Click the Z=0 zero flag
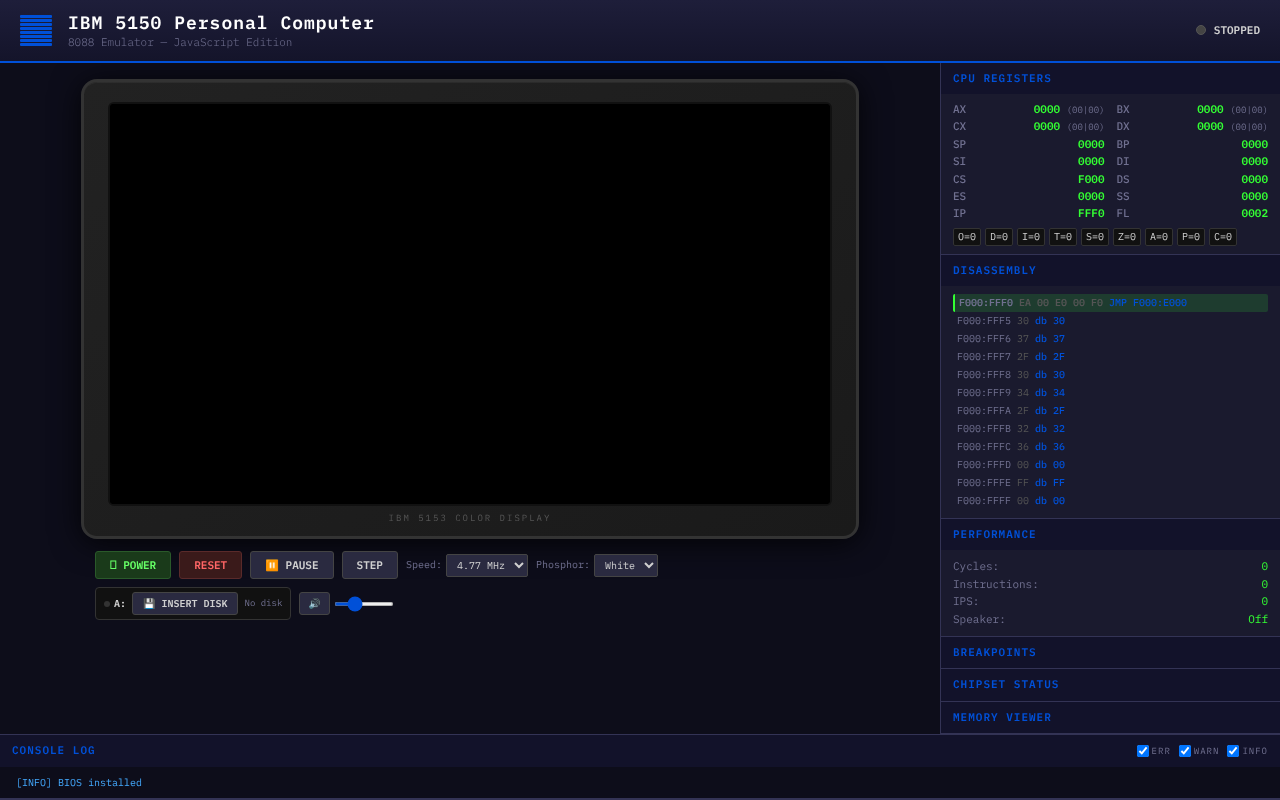The width and height of the screenshot is (1280, 800). [1127, 237]
